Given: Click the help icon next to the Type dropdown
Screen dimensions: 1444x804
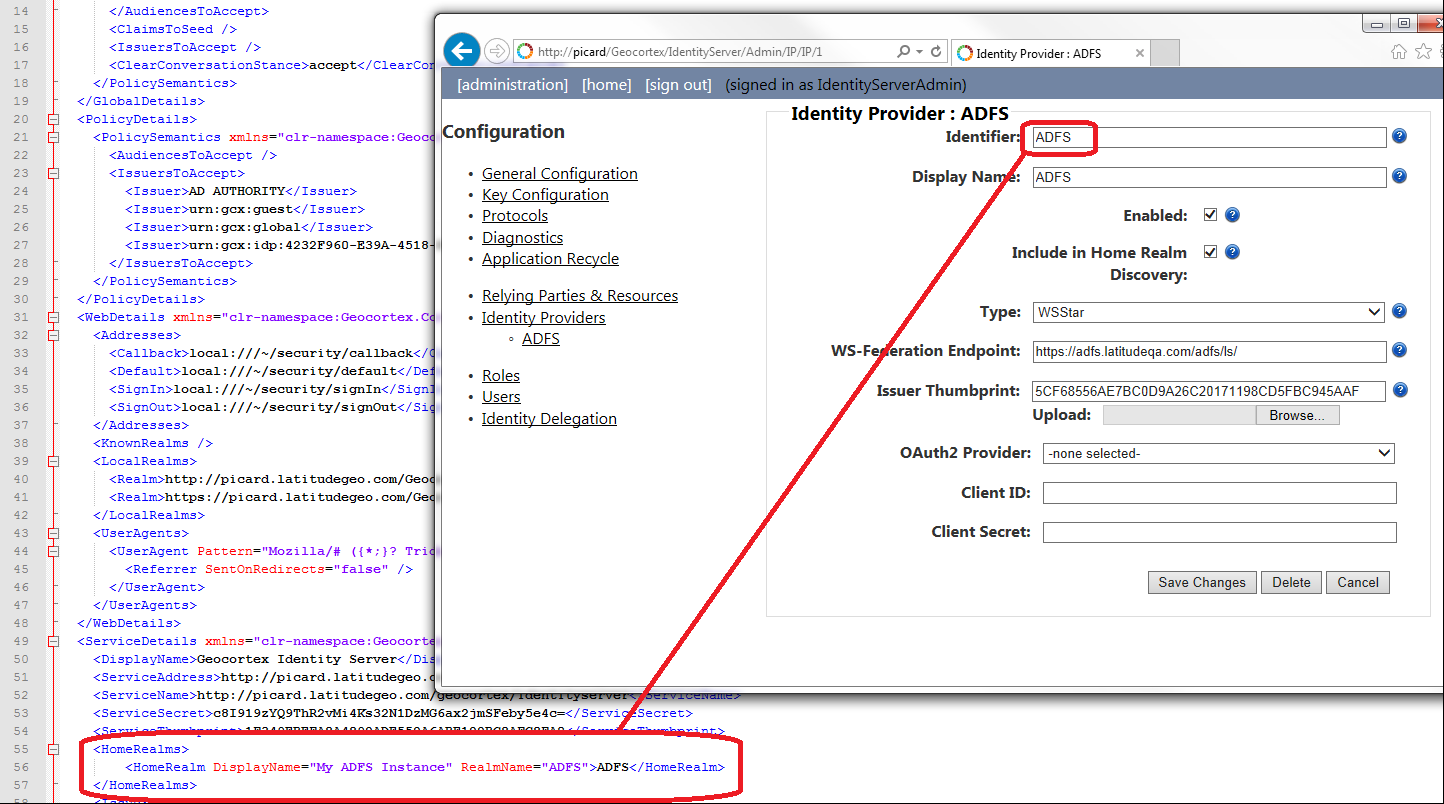Looking at the screenshot, I should (x=1400, y=311).
